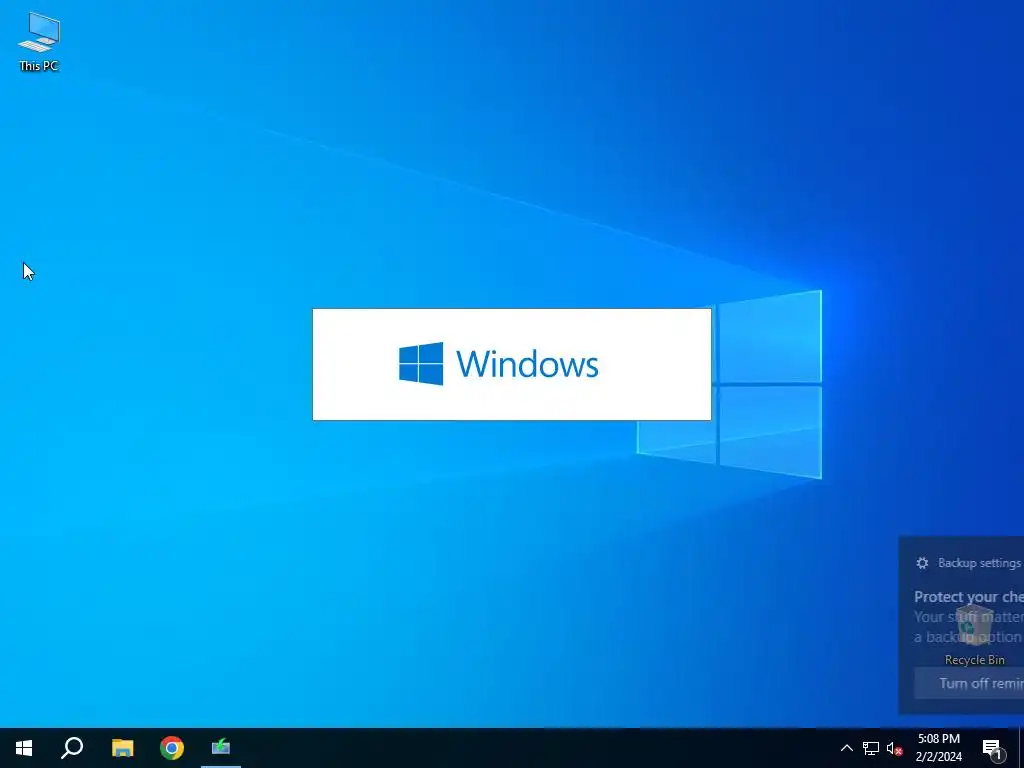This screenshot has height=768, width=1024.
Task: Open taskbar search magnifier
Action: pyautogui.click(x=72, y=748)
